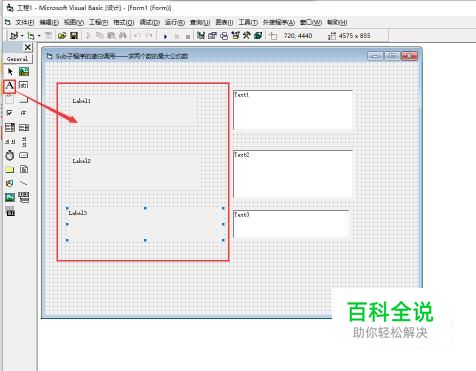
Task: Select the Line control tool
Action: [24, 183]
